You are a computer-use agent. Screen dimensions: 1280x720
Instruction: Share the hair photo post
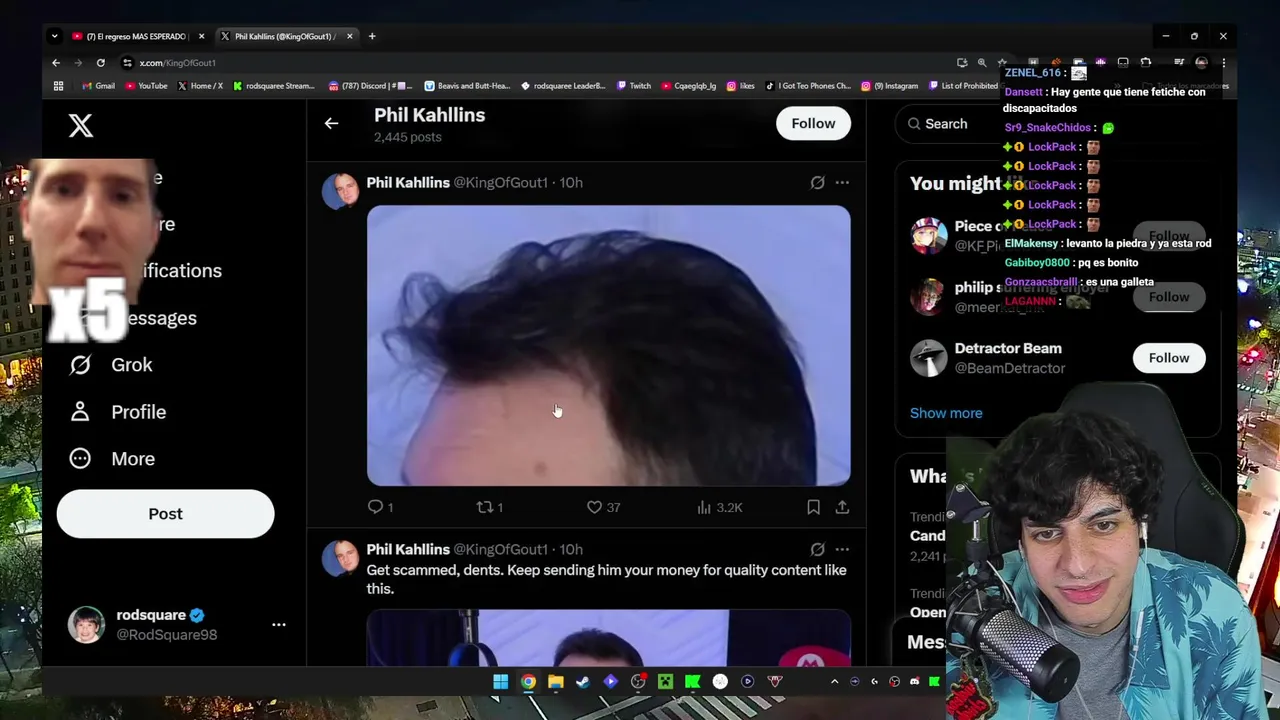pyautogui.click(x=842, y=507)
